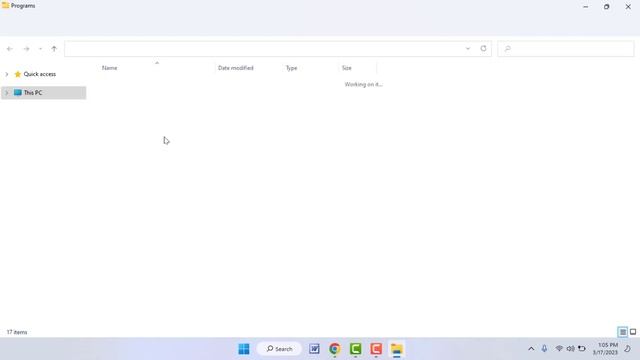
Task: Refresh the current folder view
Action: tap(483, 49)
